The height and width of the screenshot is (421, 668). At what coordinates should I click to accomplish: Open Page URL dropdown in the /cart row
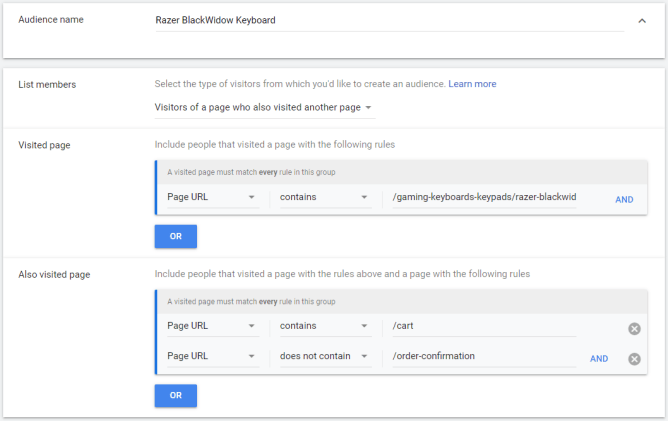[213, 326]
